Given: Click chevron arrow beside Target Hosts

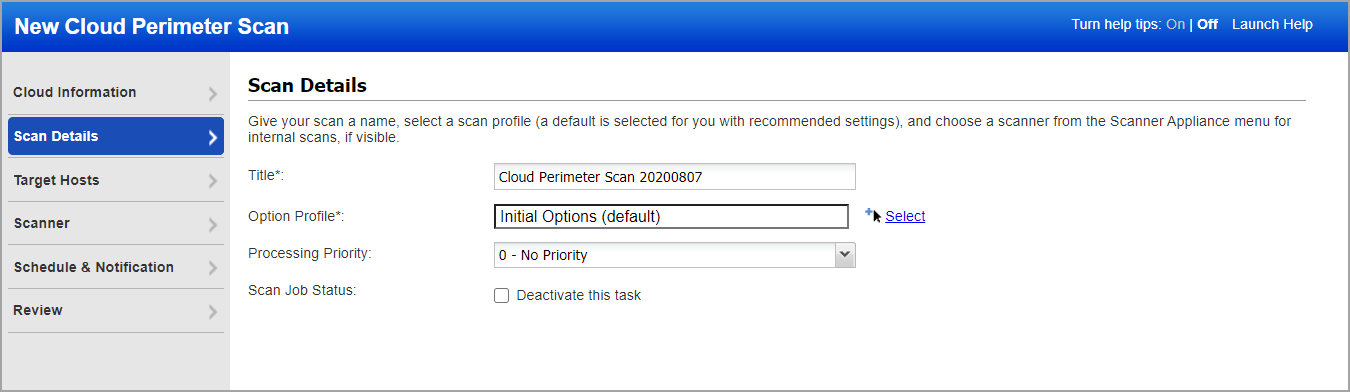Looking at the screenshot, I should [x=212, y=182].
